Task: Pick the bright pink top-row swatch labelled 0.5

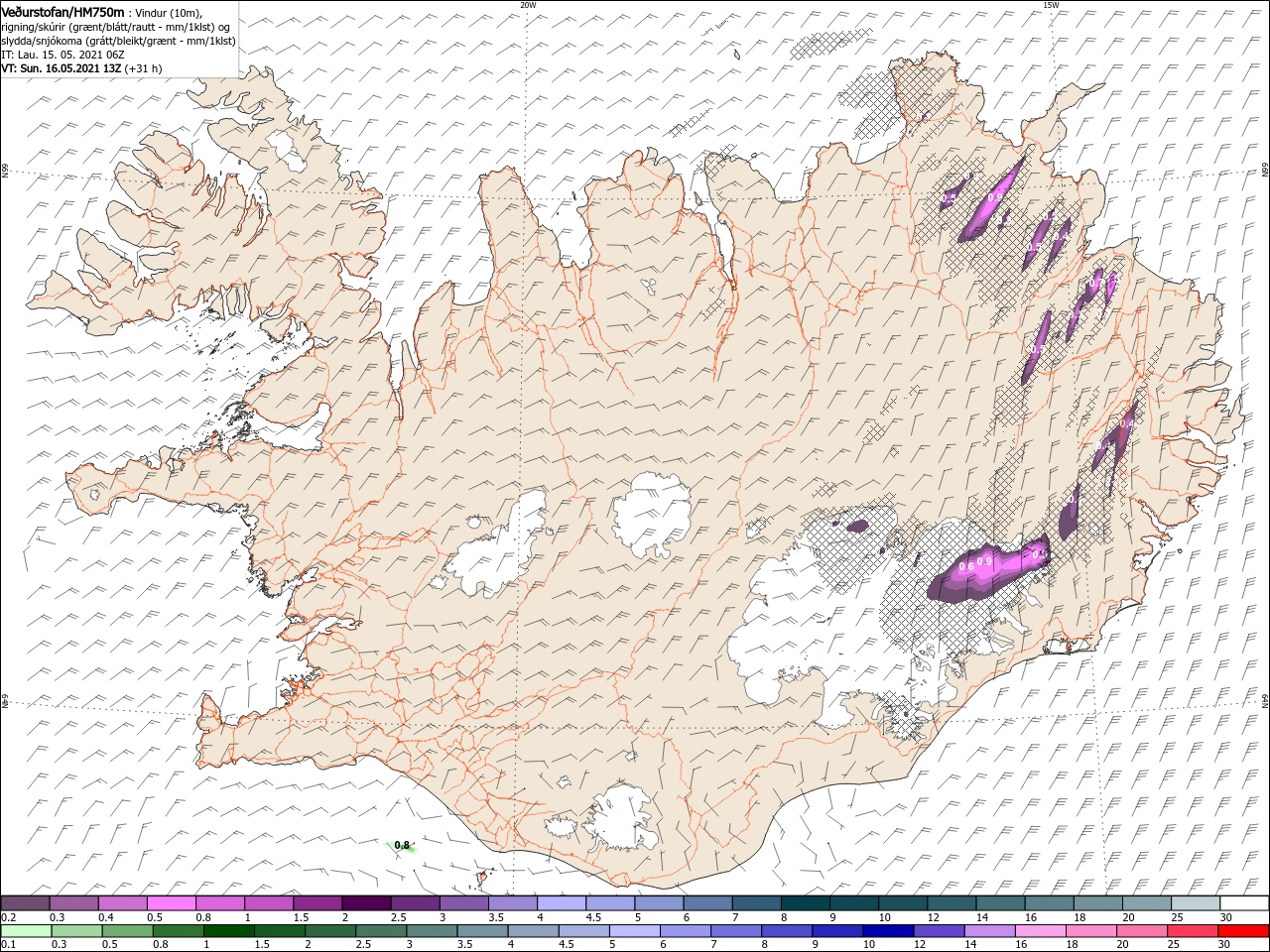Action: click(x=171, y=903)
